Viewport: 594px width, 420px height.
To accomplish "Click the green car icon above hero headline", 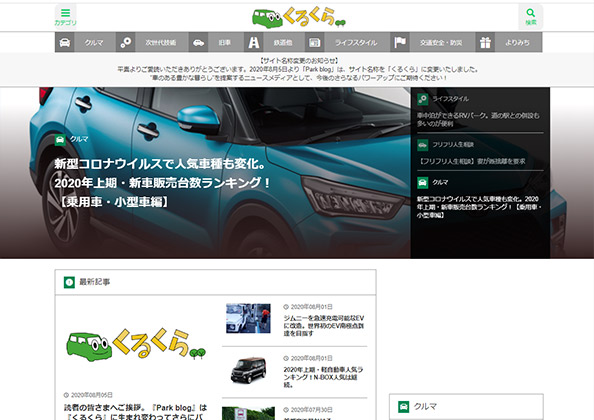I will click(x=60, y=139).
